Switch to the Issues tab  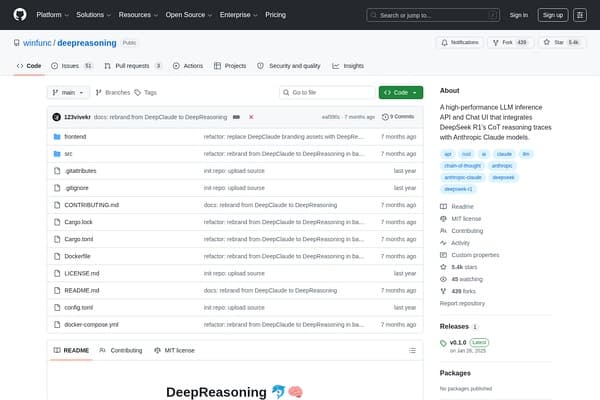[x=72, y=66]
